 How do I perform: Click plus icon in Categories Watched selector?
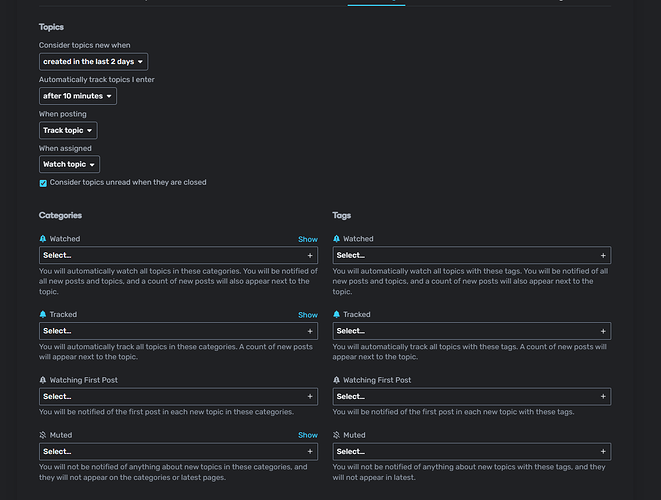[309, 255]
